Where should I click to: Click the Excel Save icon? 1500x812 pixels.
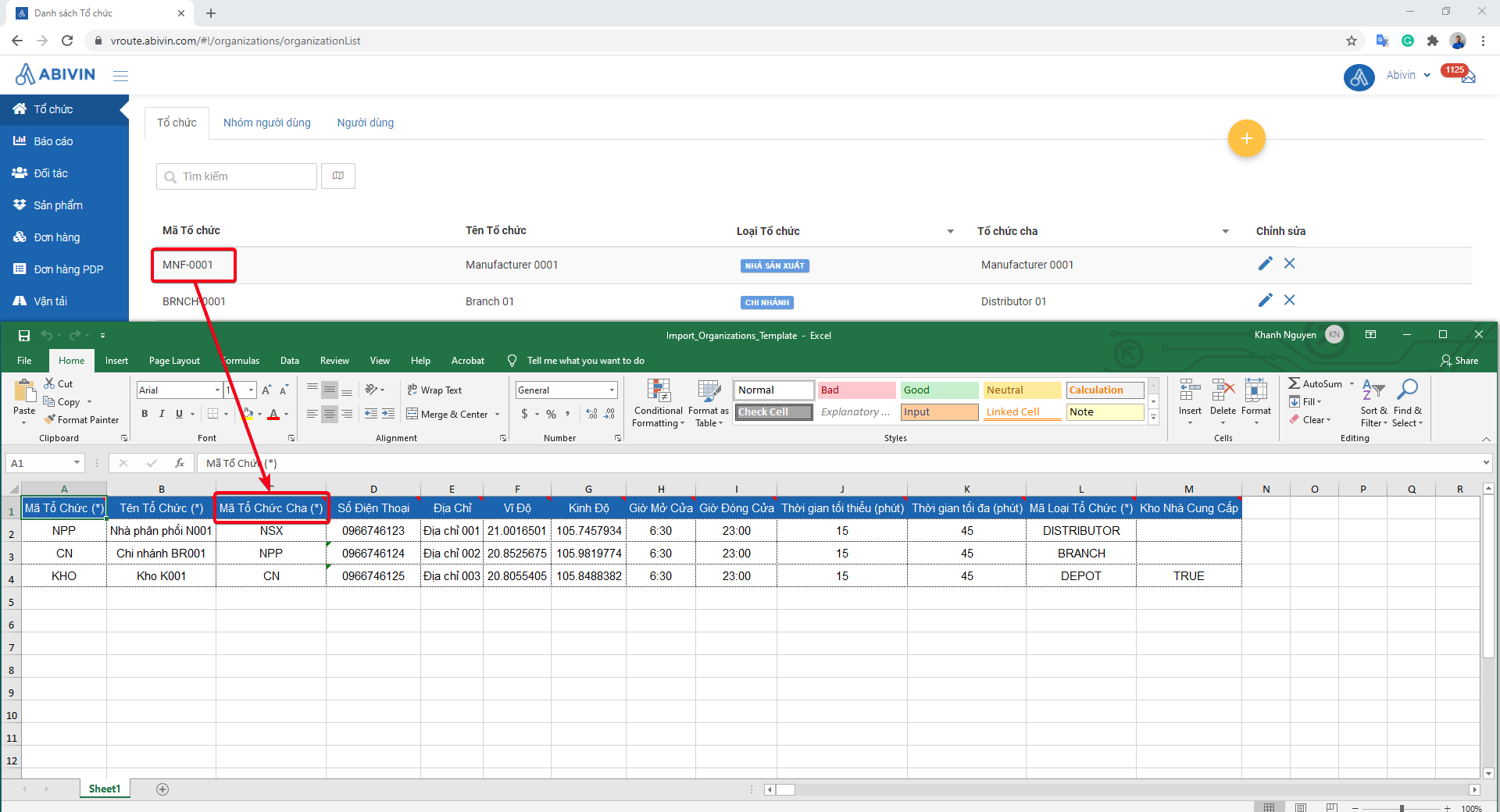tap(24, 336)
